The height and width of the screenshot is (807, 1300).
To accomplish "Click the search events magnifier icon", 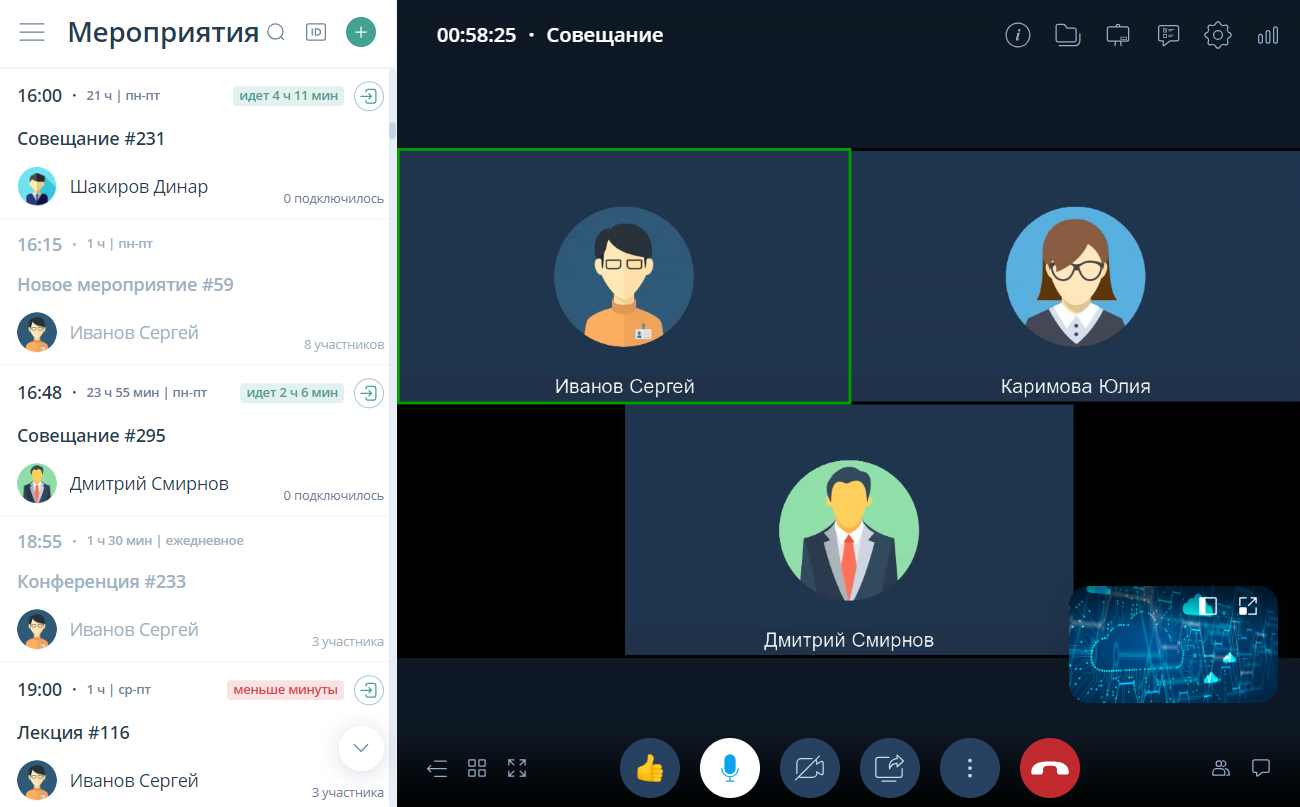I will point(276,33).
